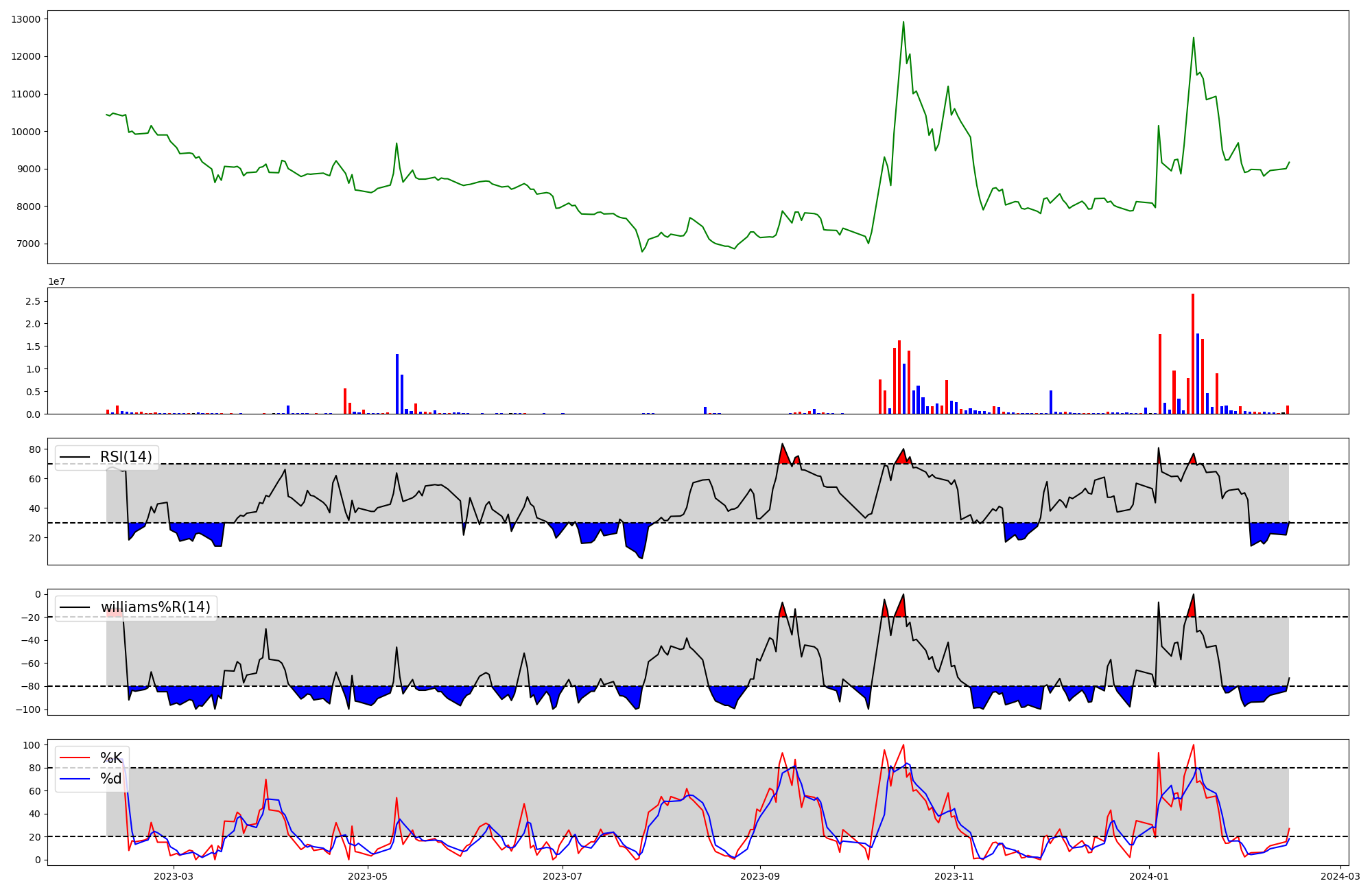The width and height of the screenshot is (1372, 892).
Task: Click the highest peak of the green price line
Action: tap(903, 23)
